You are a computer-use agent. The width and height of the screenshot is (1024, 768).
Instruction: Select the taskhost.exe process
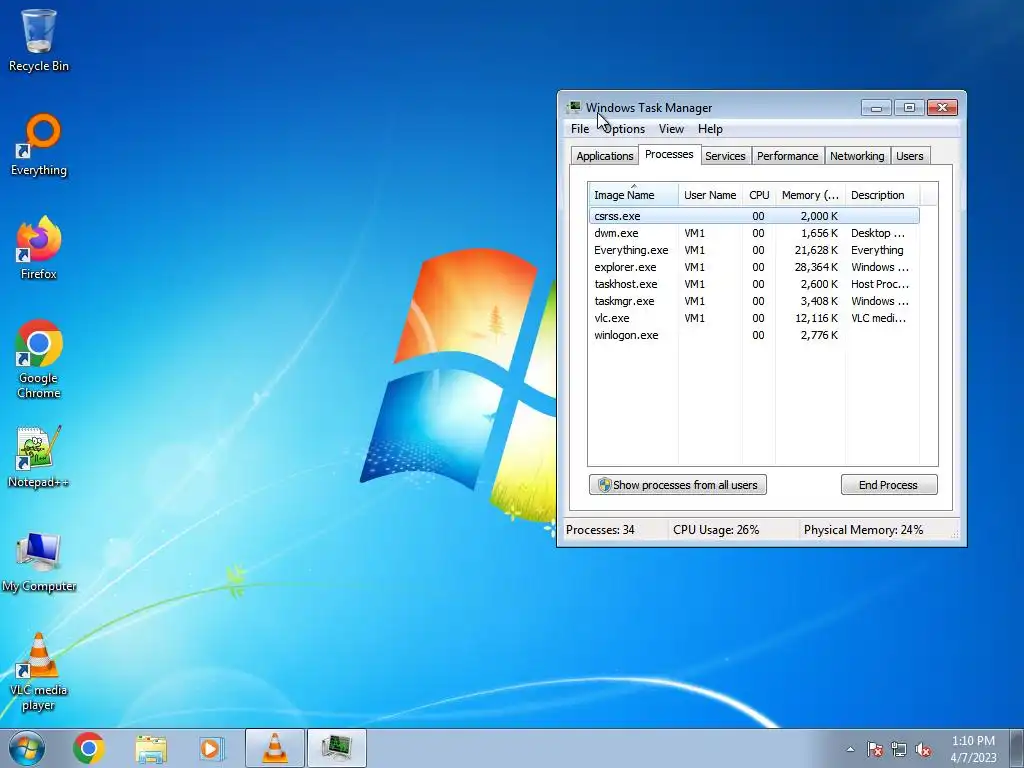click(x=754, y=283)
